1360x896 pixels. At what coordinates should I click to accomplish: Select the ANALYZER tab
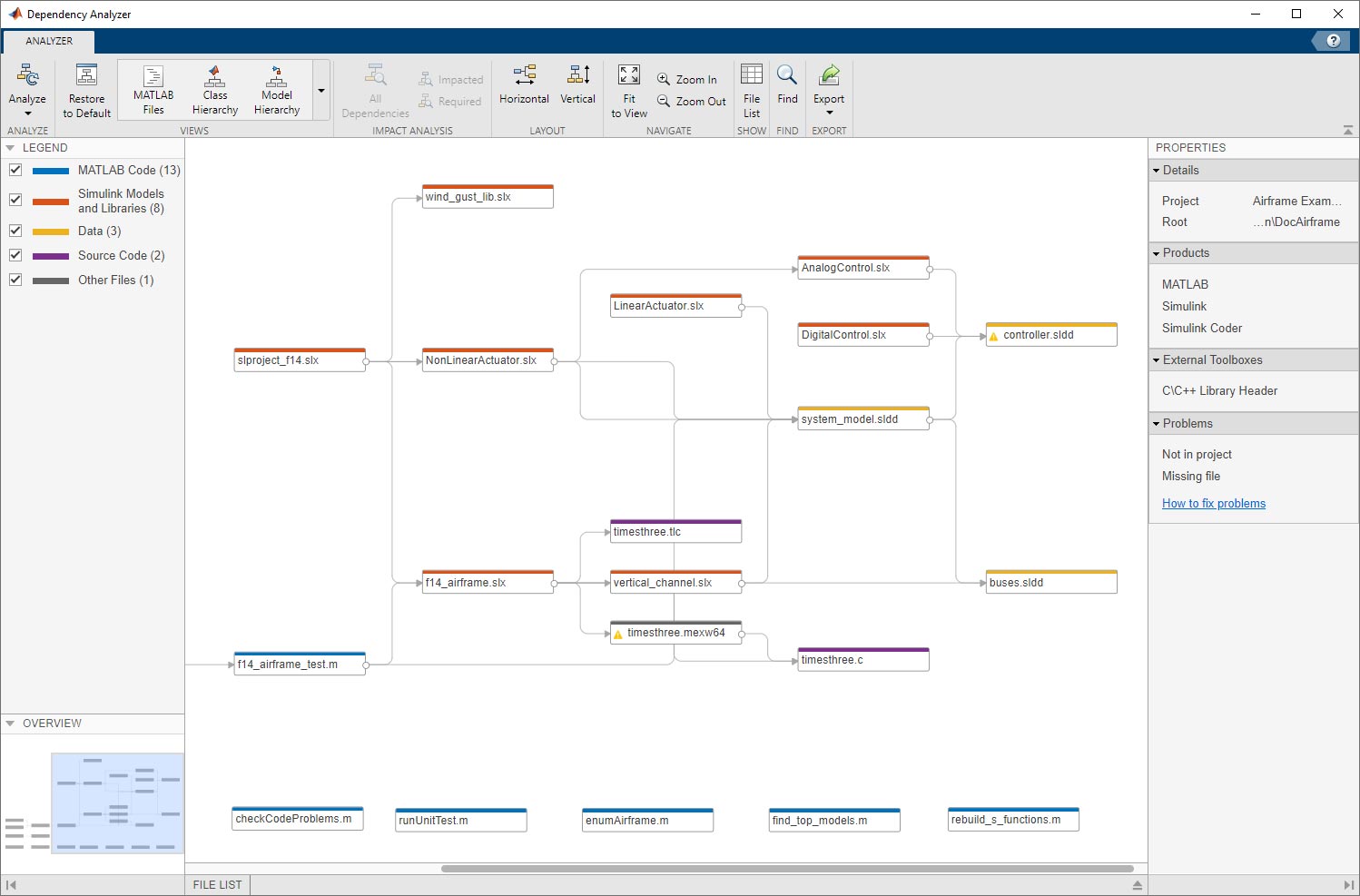(49, 41)
